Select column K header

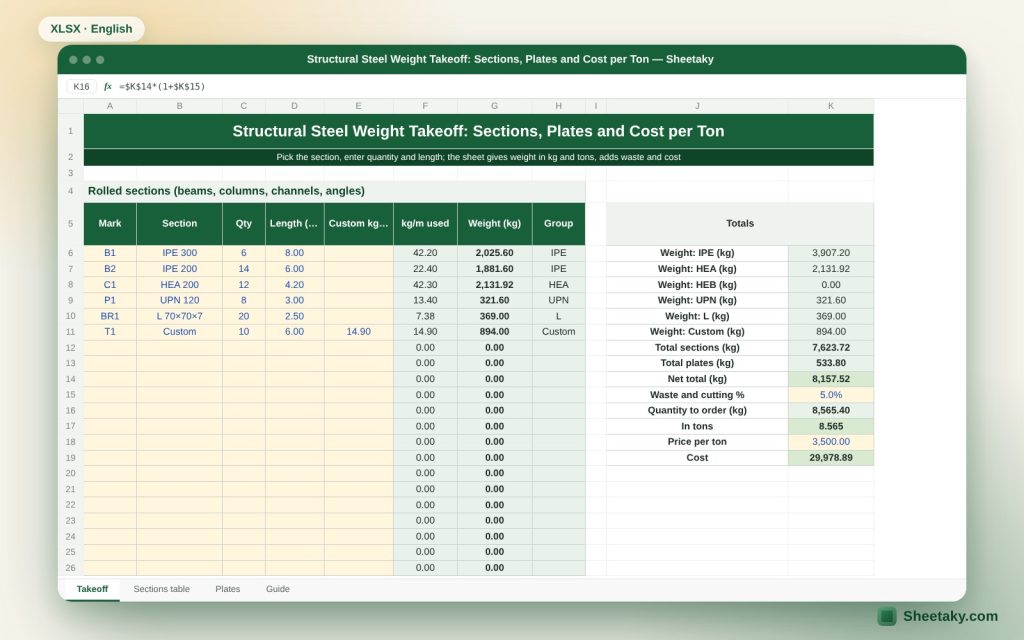point(831,106)
